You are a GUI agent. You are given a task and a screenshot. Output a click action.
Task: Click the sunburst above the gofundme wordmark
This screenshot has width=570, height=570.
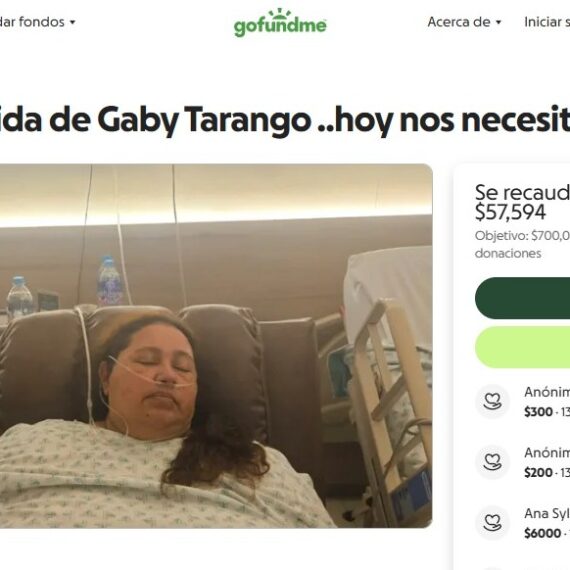tap(280, 13)
